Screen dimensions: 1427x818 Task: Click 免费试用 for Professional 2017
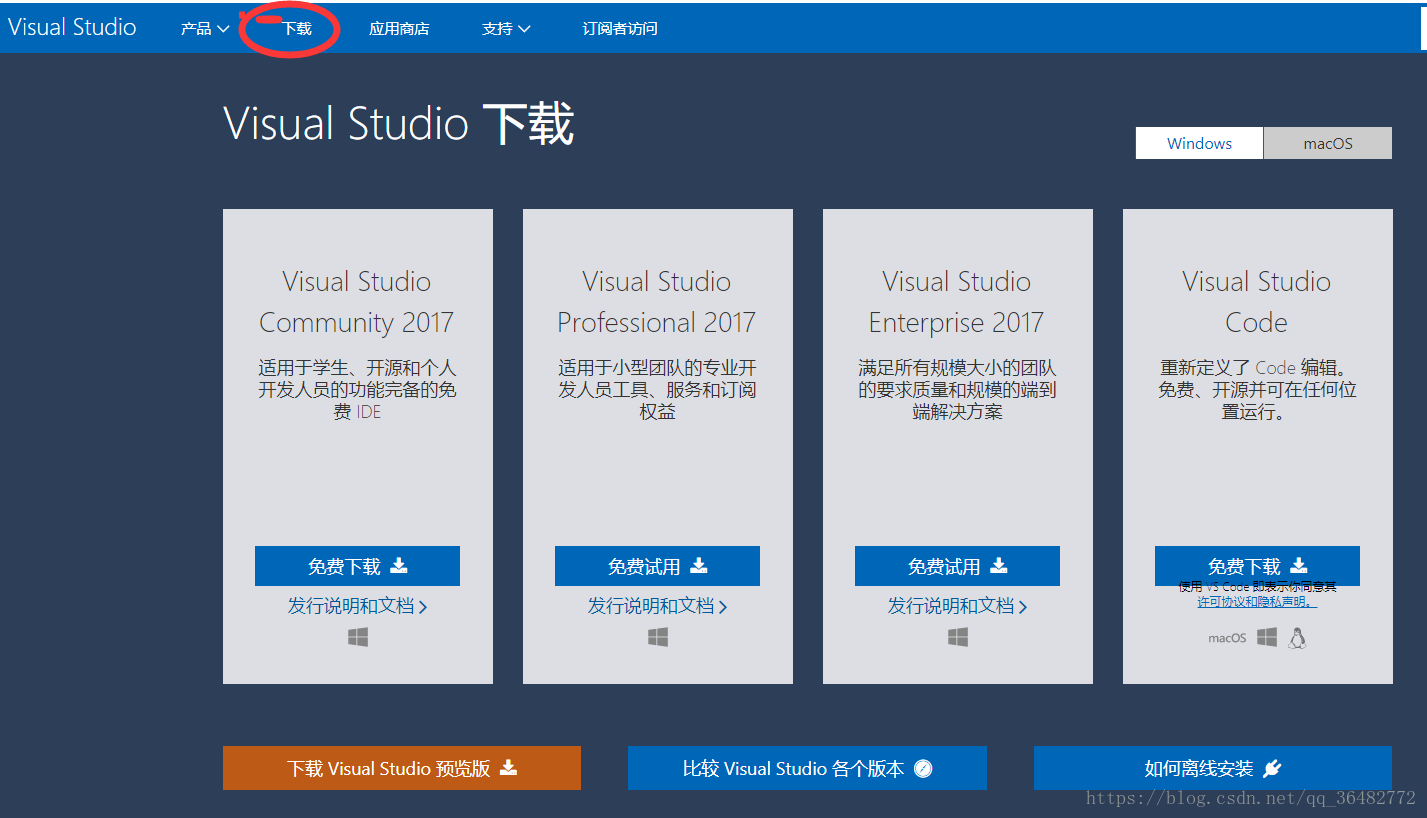tap(657, 566)
